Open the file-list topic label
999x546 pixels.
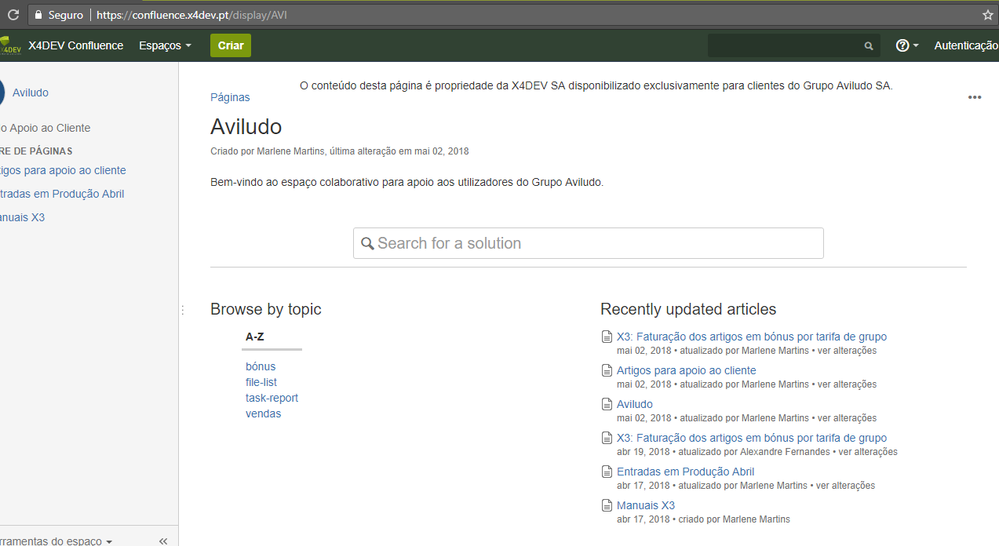point(261,382)
